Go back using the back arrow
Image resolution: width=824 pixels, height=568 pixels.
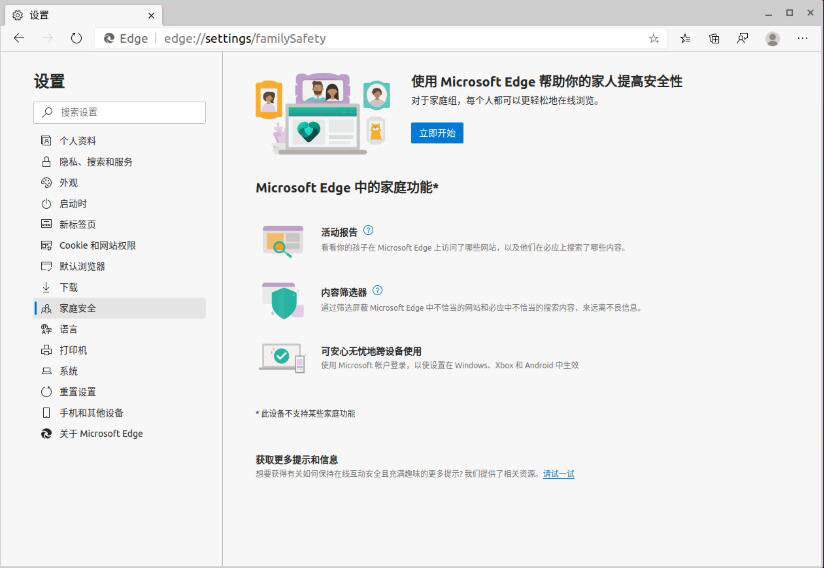(19, 38)
